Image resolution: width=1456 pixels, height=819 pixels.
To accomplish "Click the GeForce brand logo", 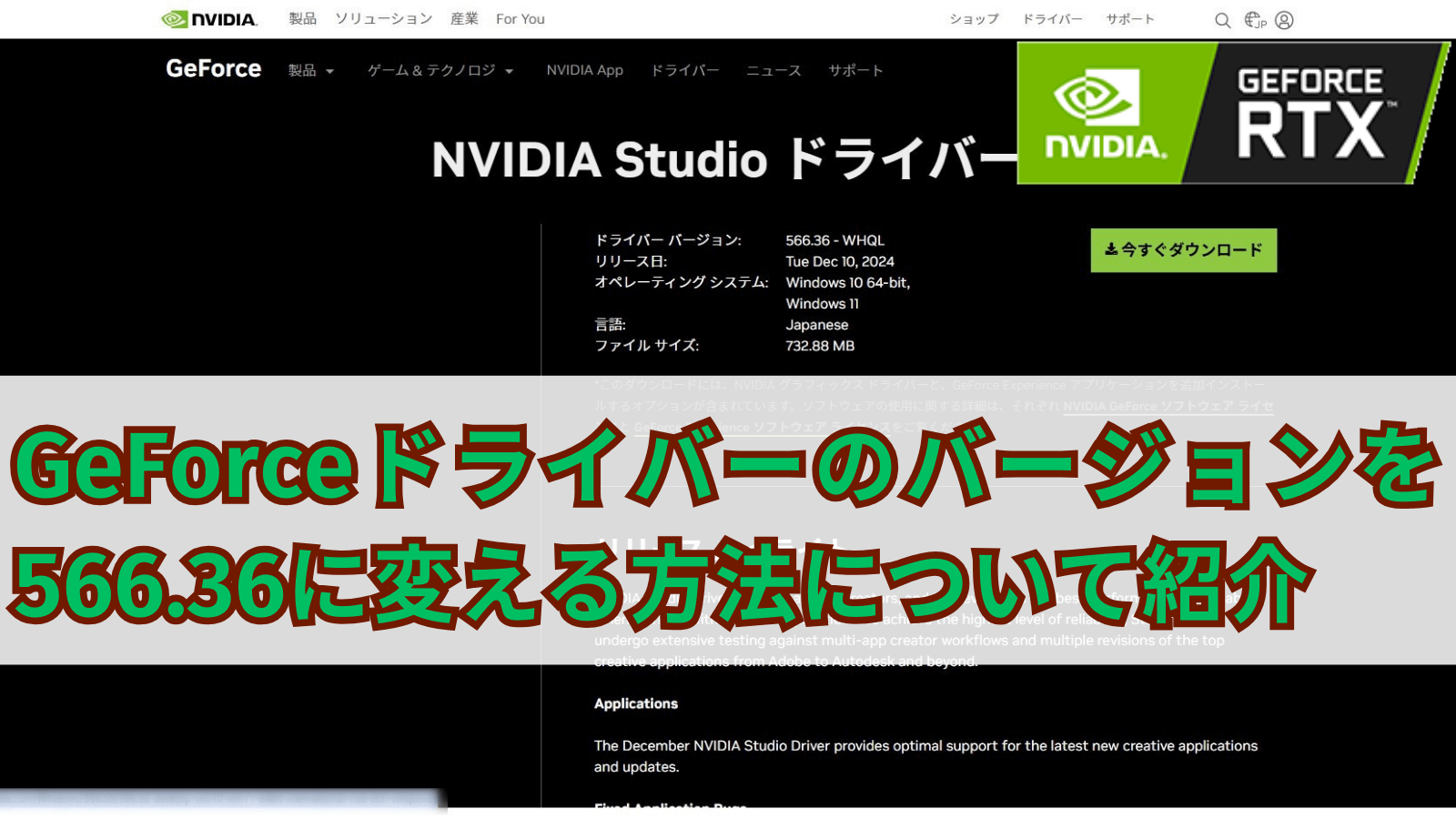I will [213, 69].
